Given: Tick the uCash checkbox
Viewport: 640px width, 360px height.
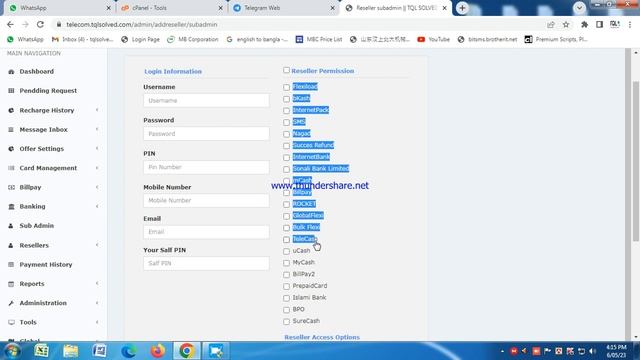Looking at the screenshot, I should coord(287,251).
